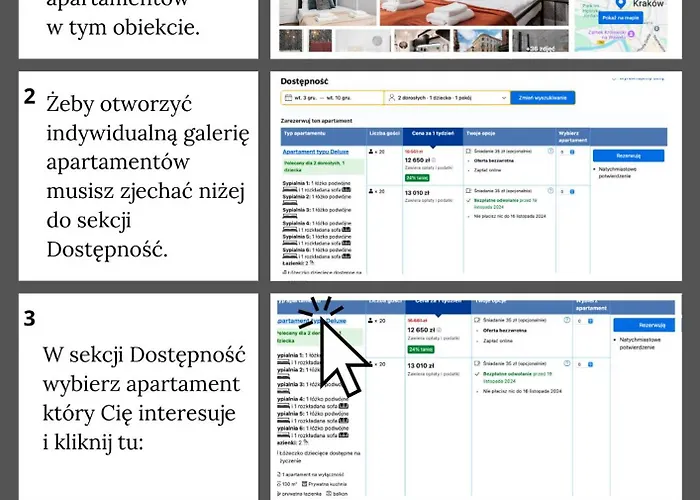
Task: Click the '24% taniej' green badge in step 2
Action: coord(417,178)
